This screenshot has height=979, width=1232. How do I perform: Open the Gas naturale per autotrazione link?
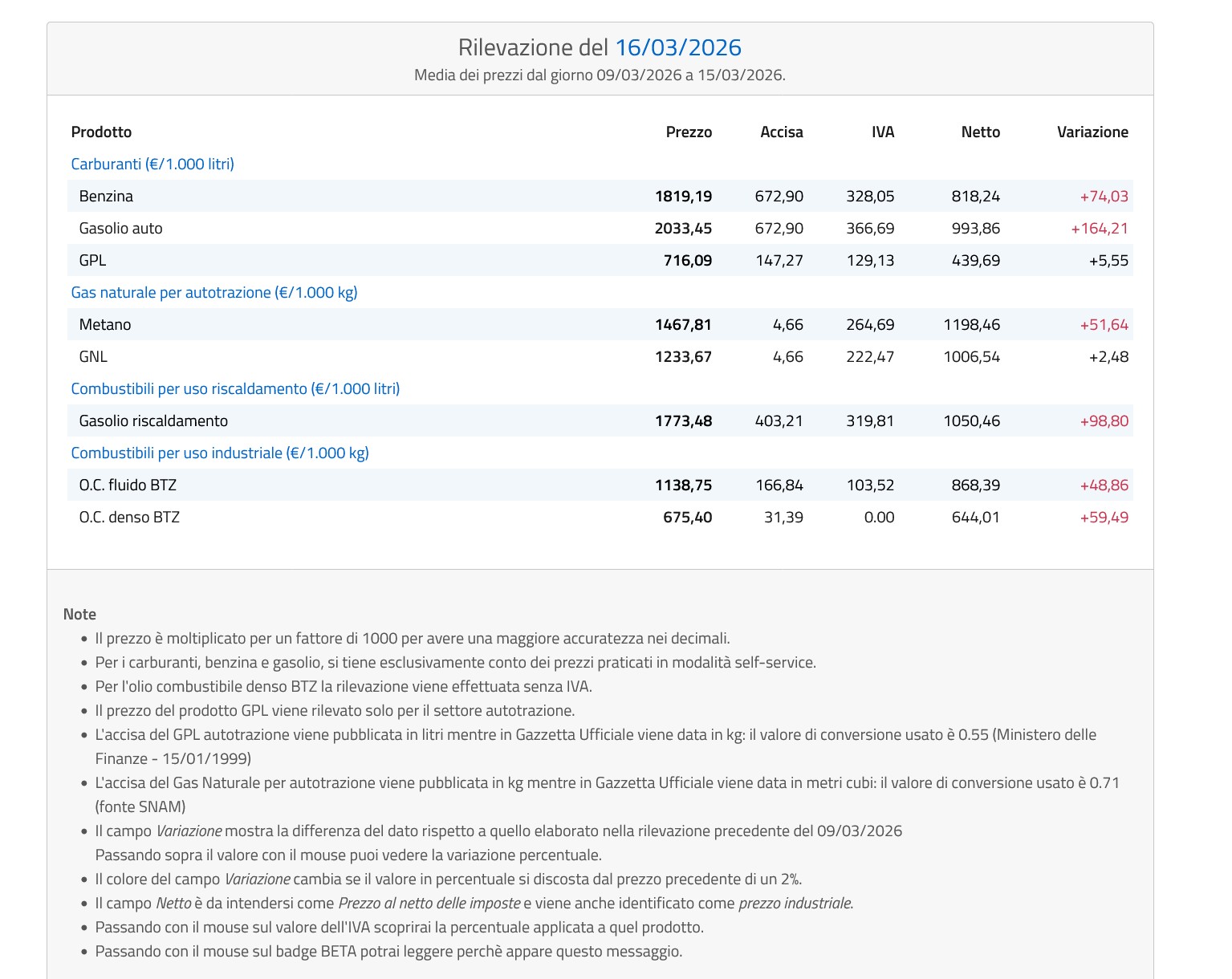click(x=214, y=292)
